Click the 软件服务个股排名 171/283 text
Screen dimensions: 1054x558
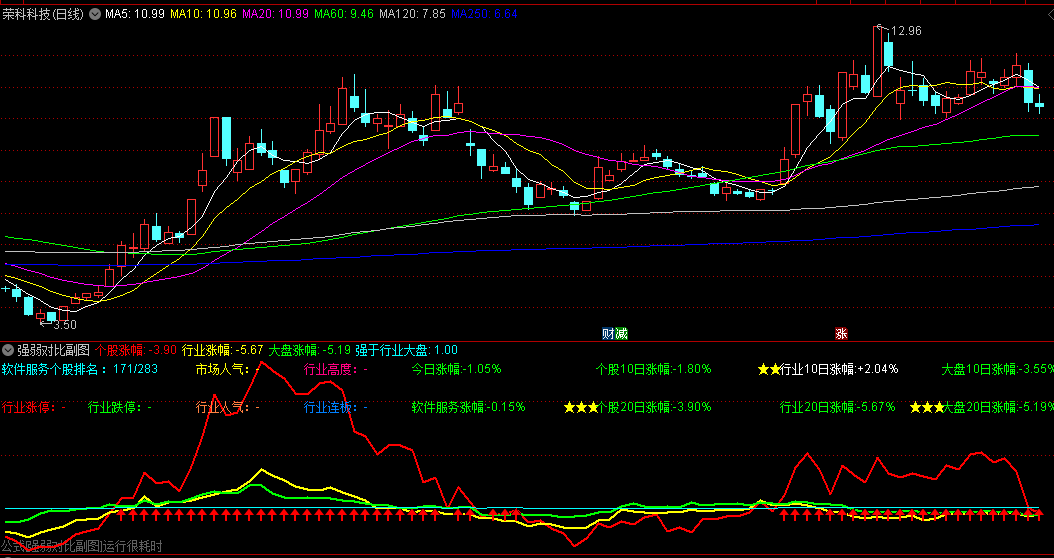point(80,369)
